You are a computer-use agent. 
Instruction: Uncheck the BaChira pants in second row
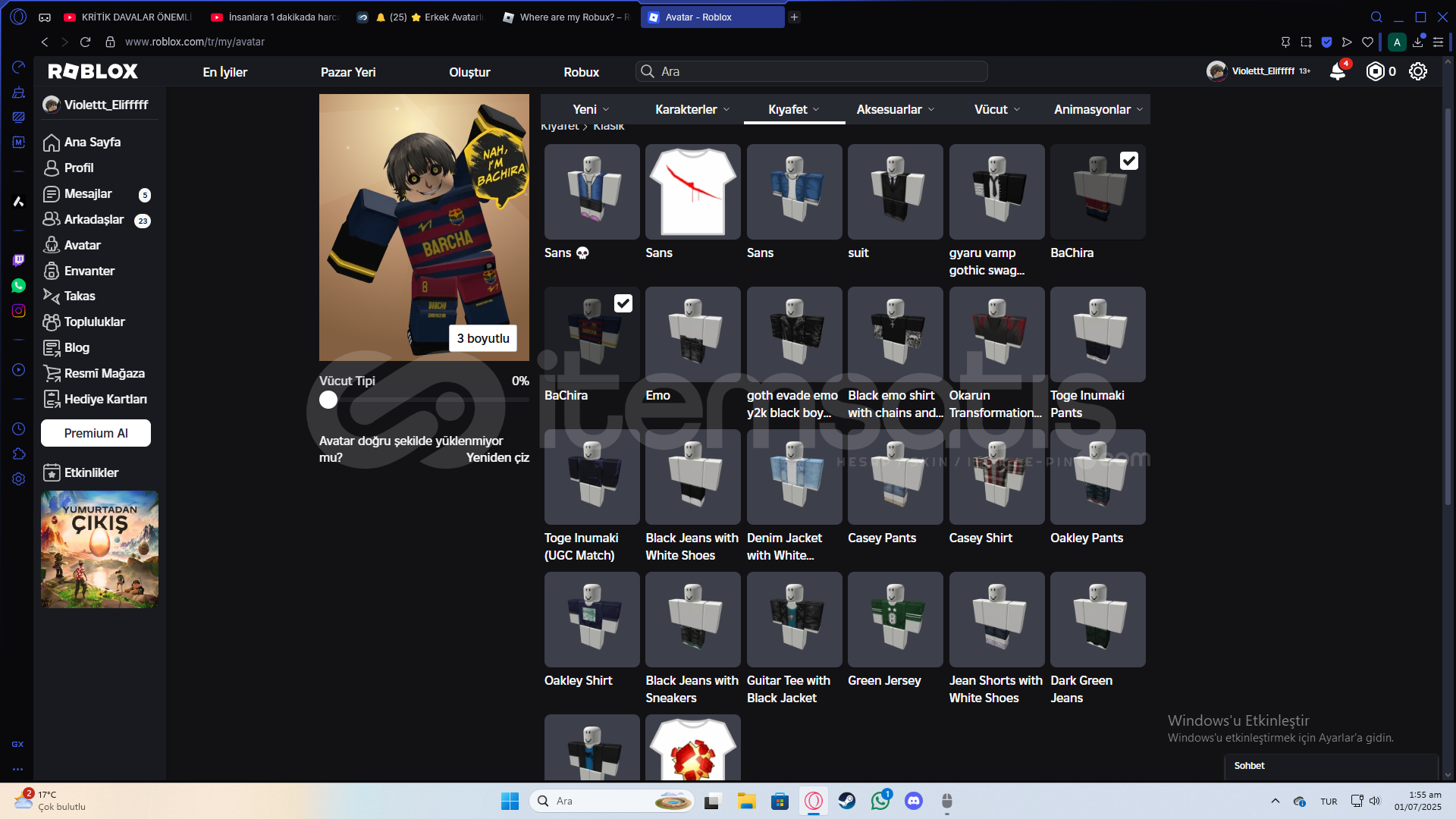[623, 303]
